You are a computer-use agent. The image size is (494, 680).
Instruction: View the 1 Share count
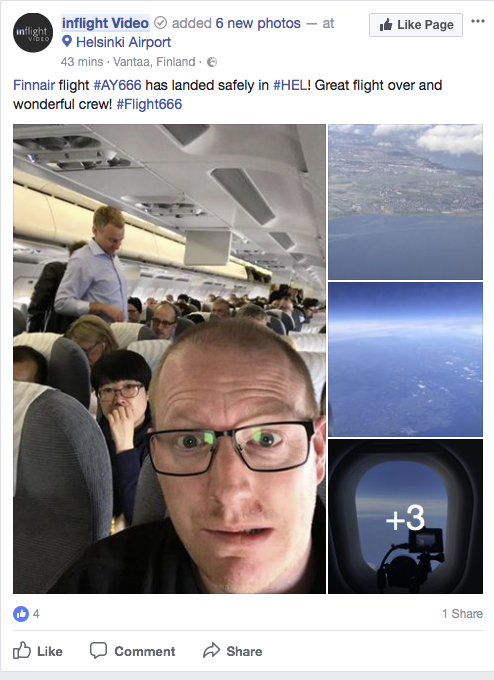point(462,614)
